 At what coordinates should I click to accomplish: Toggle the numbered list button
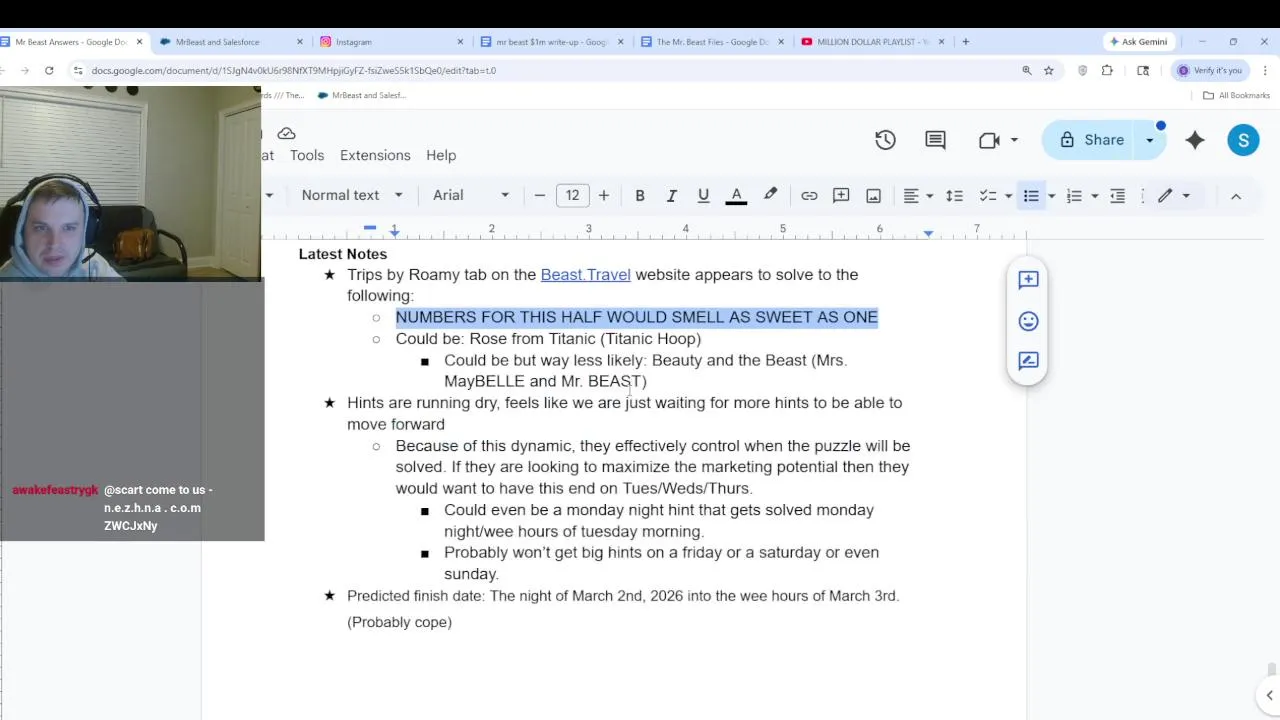(x=1074, y=195)
